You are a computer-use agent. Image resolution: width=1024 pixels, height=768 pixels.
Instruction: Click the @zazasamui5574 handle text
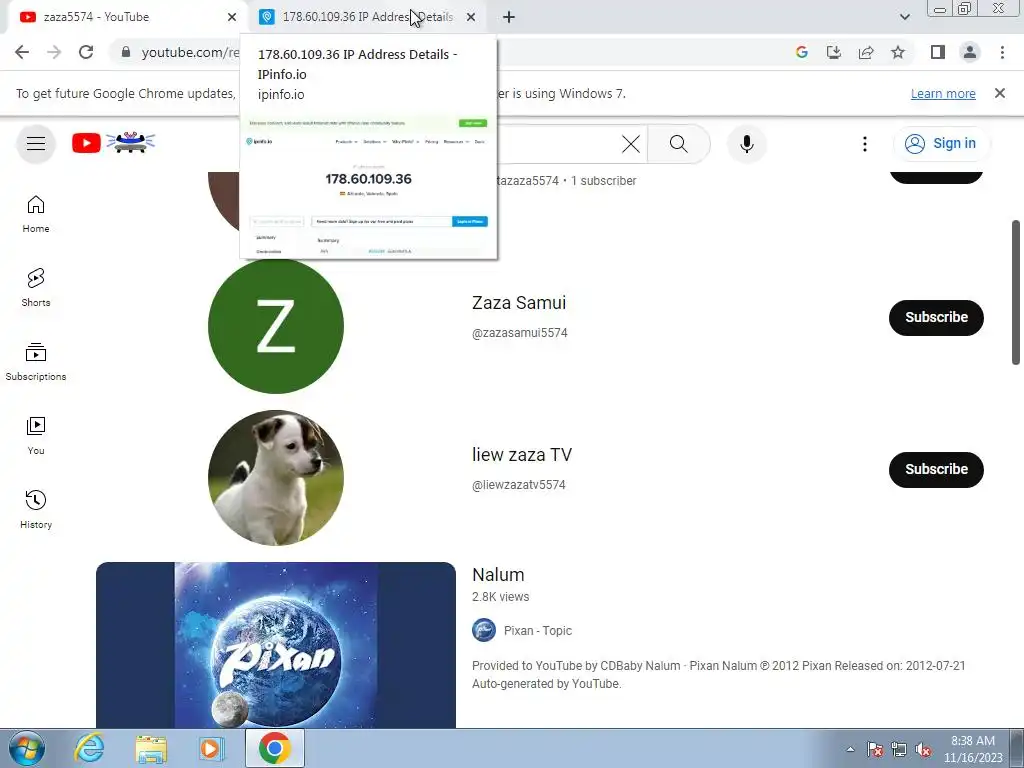click(519, 333)
